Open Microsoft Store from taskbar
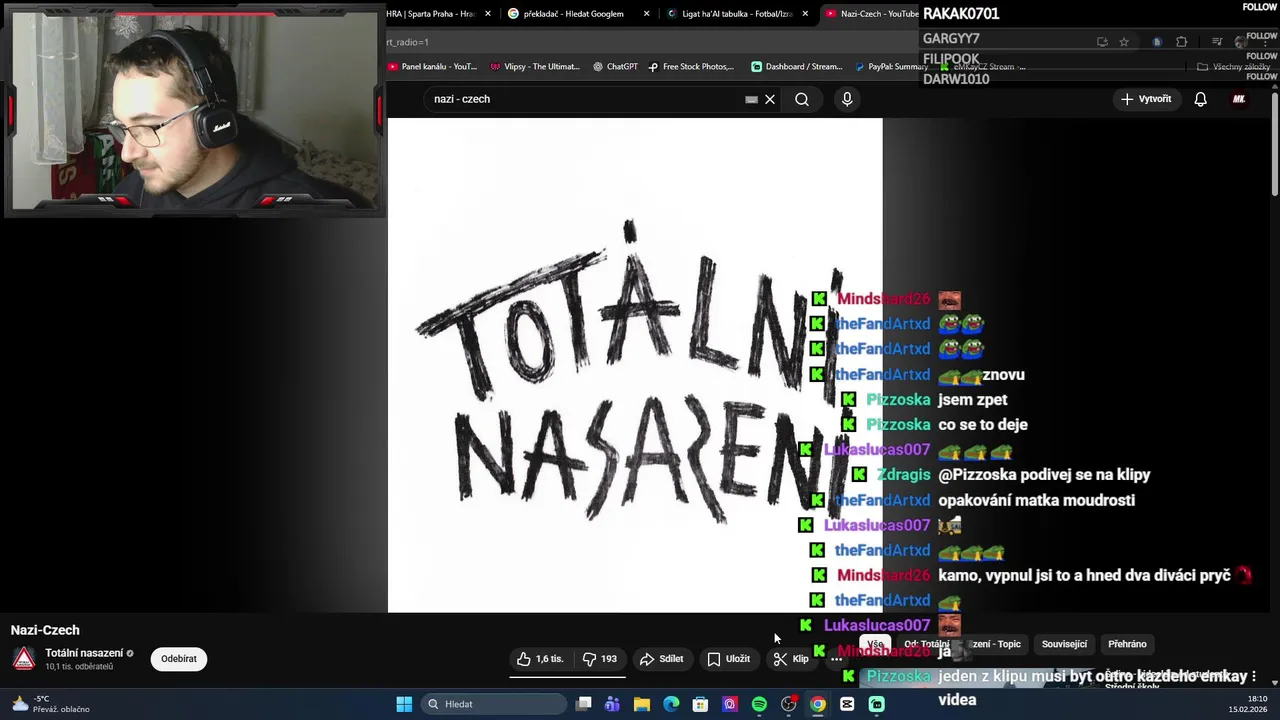Screen dimensions: 1280x720 click(x=700, y=704)
